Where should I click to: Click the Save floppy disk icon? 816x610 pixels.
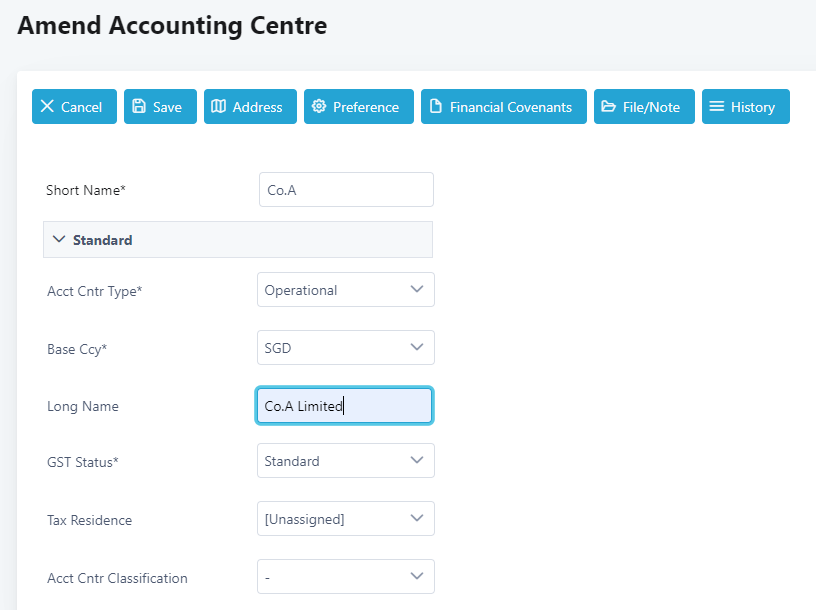tap(139, 107)
